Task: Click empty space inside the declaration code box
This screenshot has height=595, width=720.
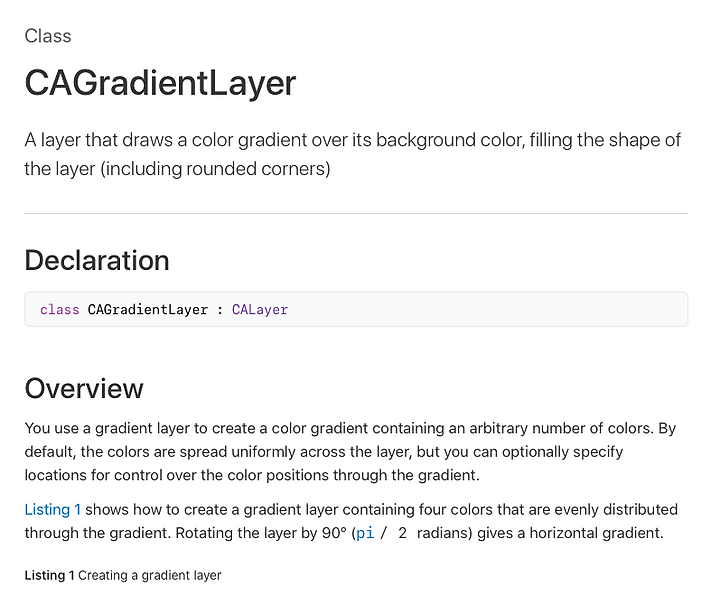Action: pyautogui.click(x=487, y=309)
